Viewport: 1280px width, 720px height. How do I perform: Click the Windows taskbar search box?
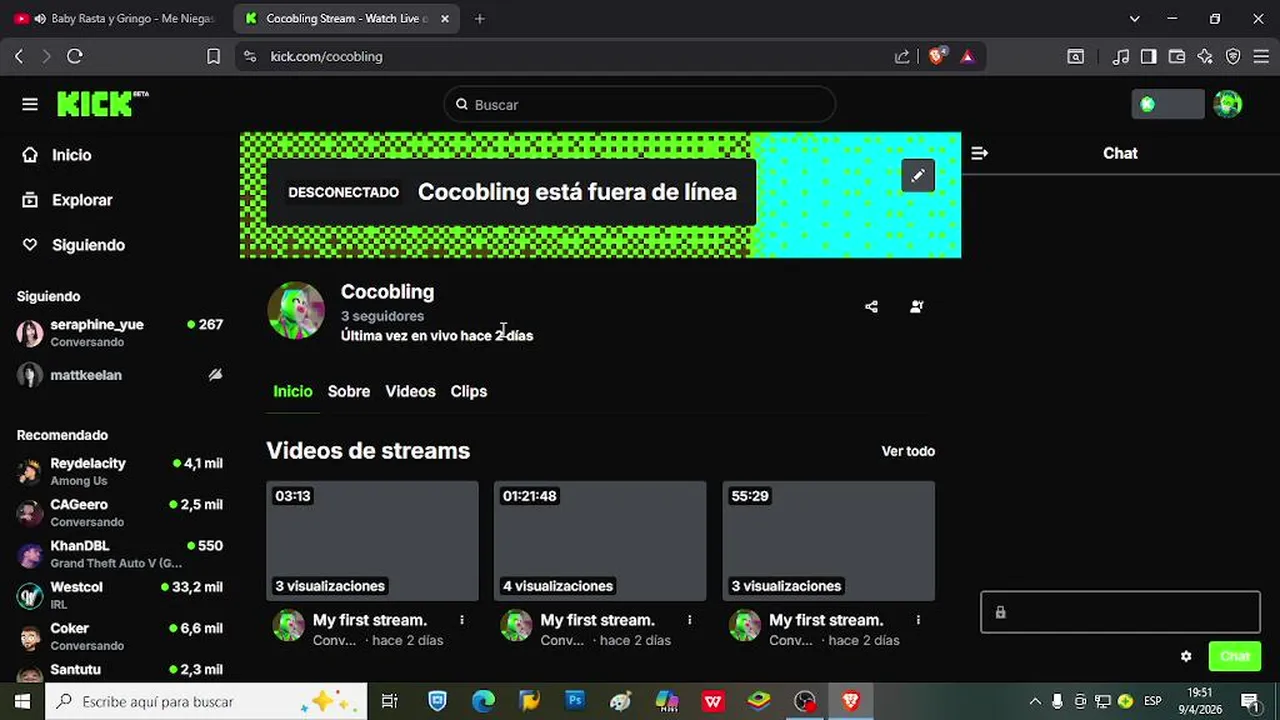pyautogui.click(x=207, y=702)
